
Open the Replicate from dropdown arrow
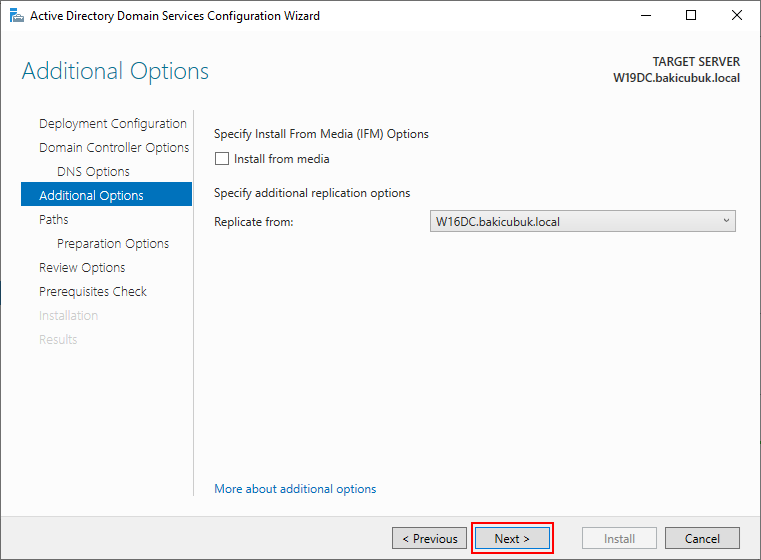point(726,221)
